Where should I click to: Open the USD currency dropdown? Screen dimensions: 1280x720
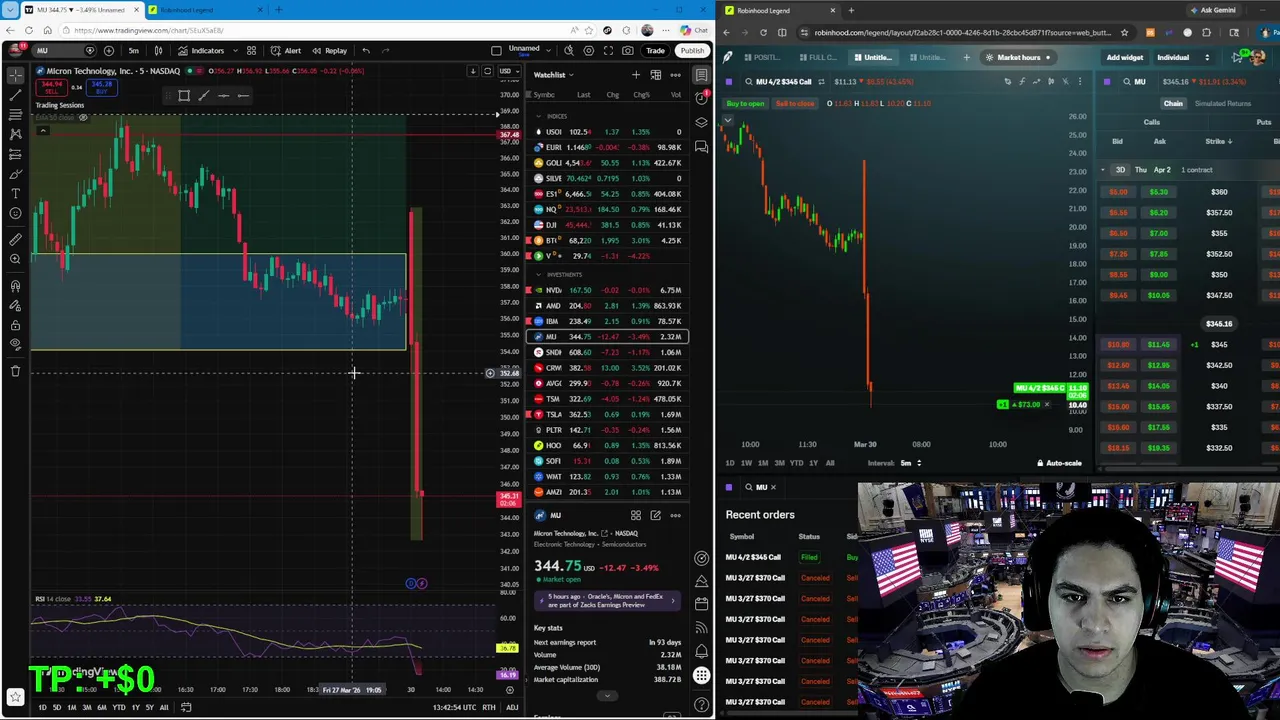click(x=507, y=71)
